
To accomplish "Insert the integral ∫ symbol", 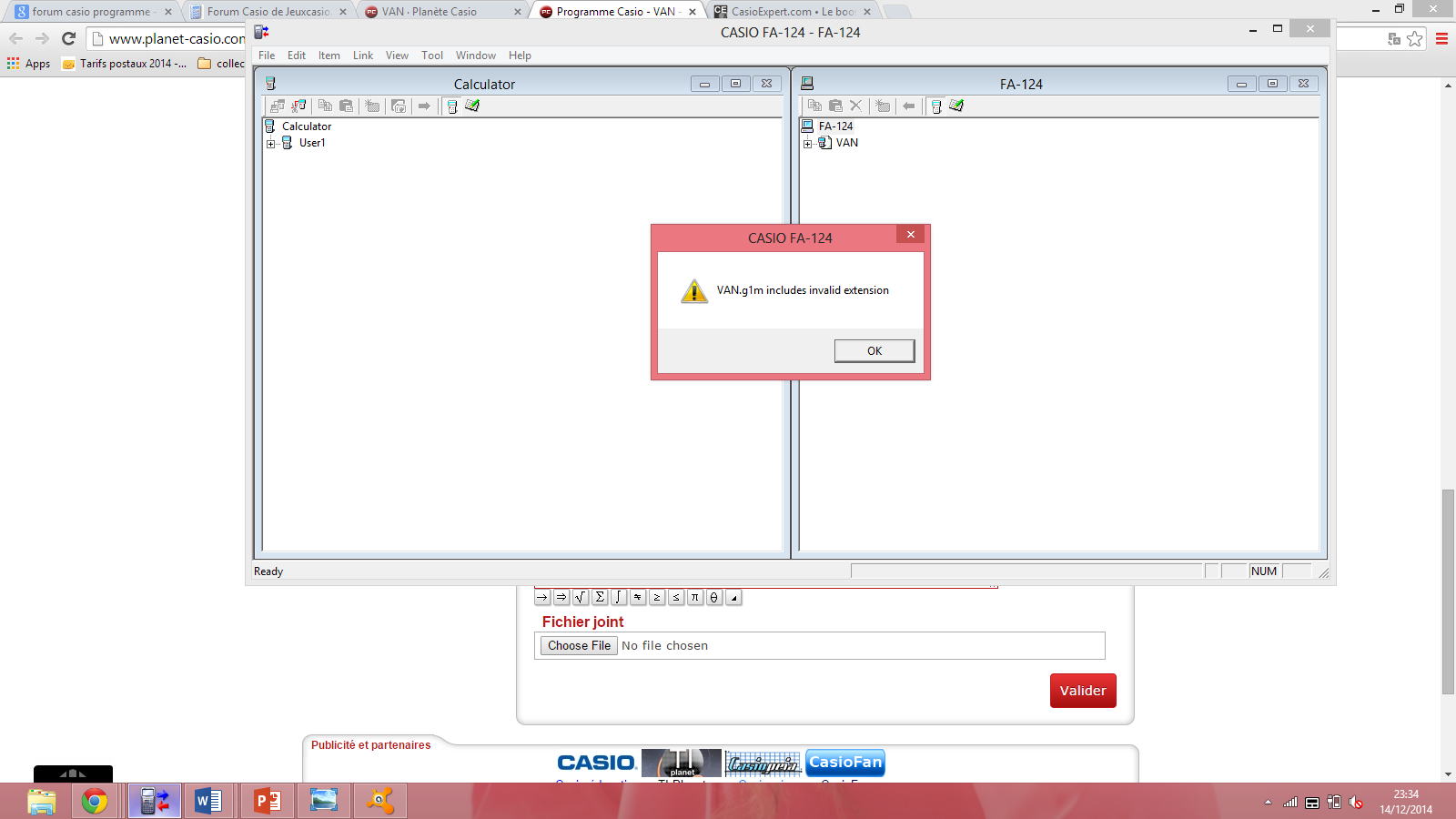I will pyautogui.click(x=619, y=597).
